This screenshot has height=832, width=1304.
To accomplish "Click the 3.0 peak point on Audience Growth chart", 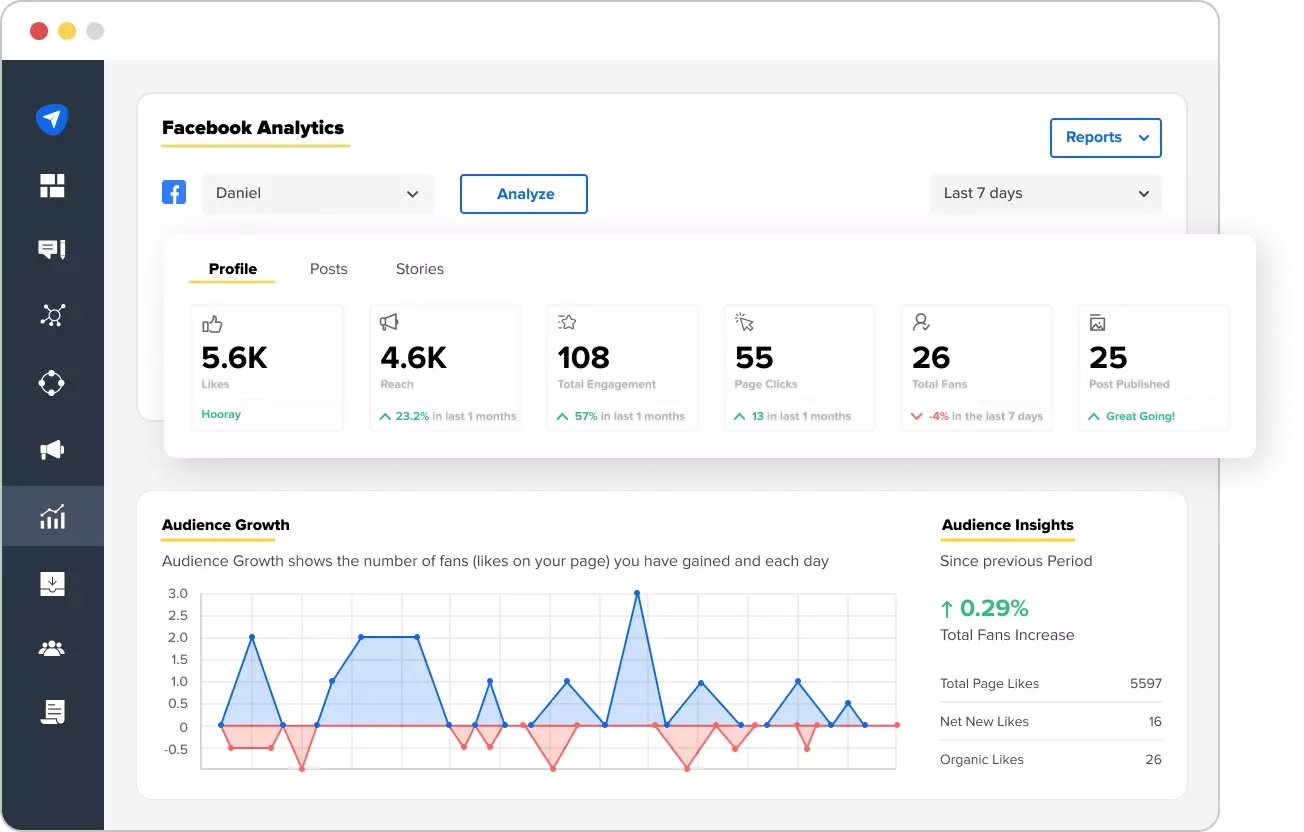I will (x=637, y=593).
